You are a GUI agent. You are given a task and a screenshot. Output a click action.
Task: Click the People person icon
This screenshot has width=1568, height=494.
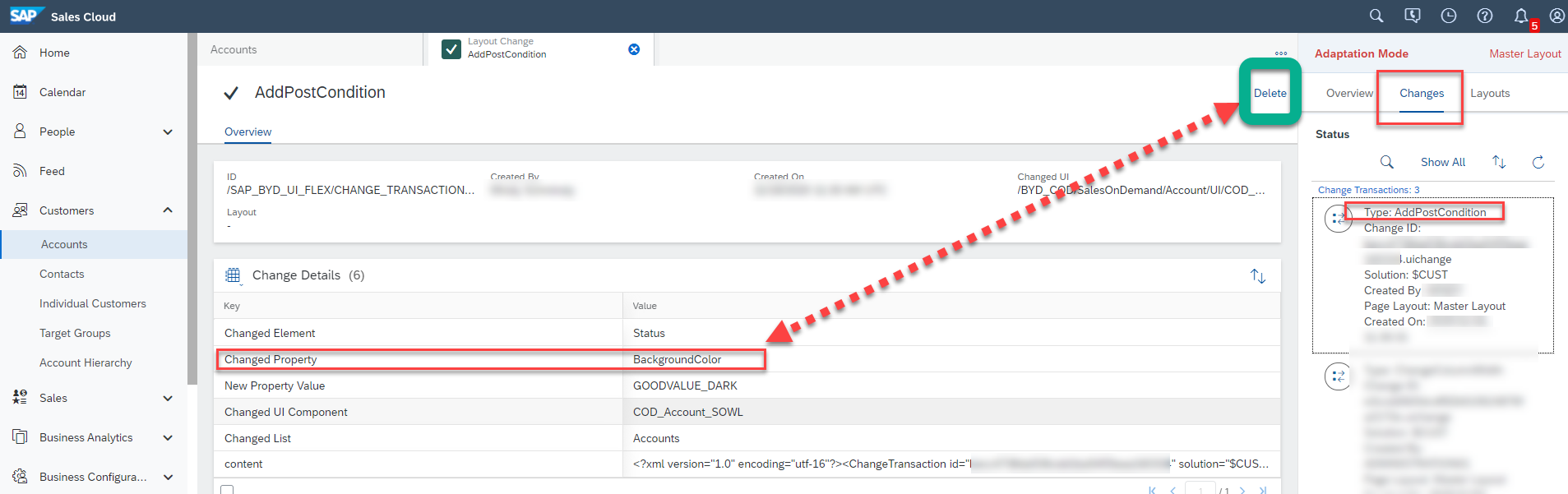(21, 132)
